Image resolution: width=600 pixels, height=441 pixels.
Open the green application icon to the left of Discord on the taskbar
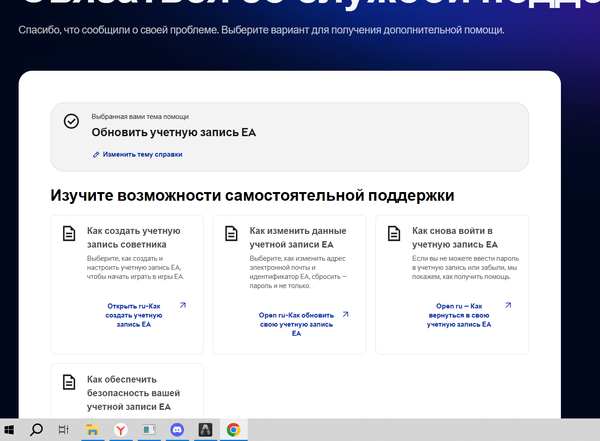[x=149, y=430]
